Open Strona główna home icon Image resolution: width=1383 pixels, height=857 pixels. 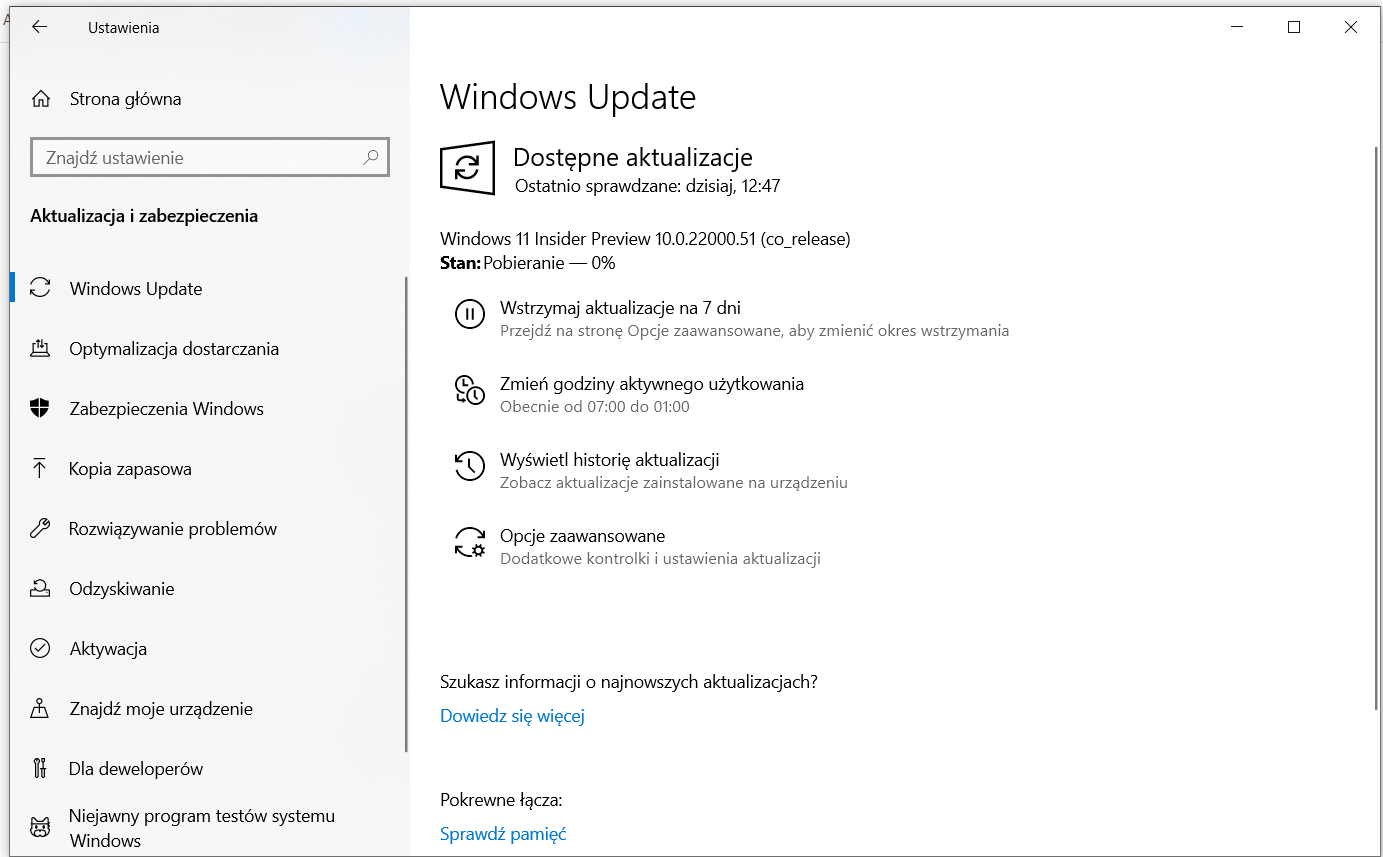[40, 99]
